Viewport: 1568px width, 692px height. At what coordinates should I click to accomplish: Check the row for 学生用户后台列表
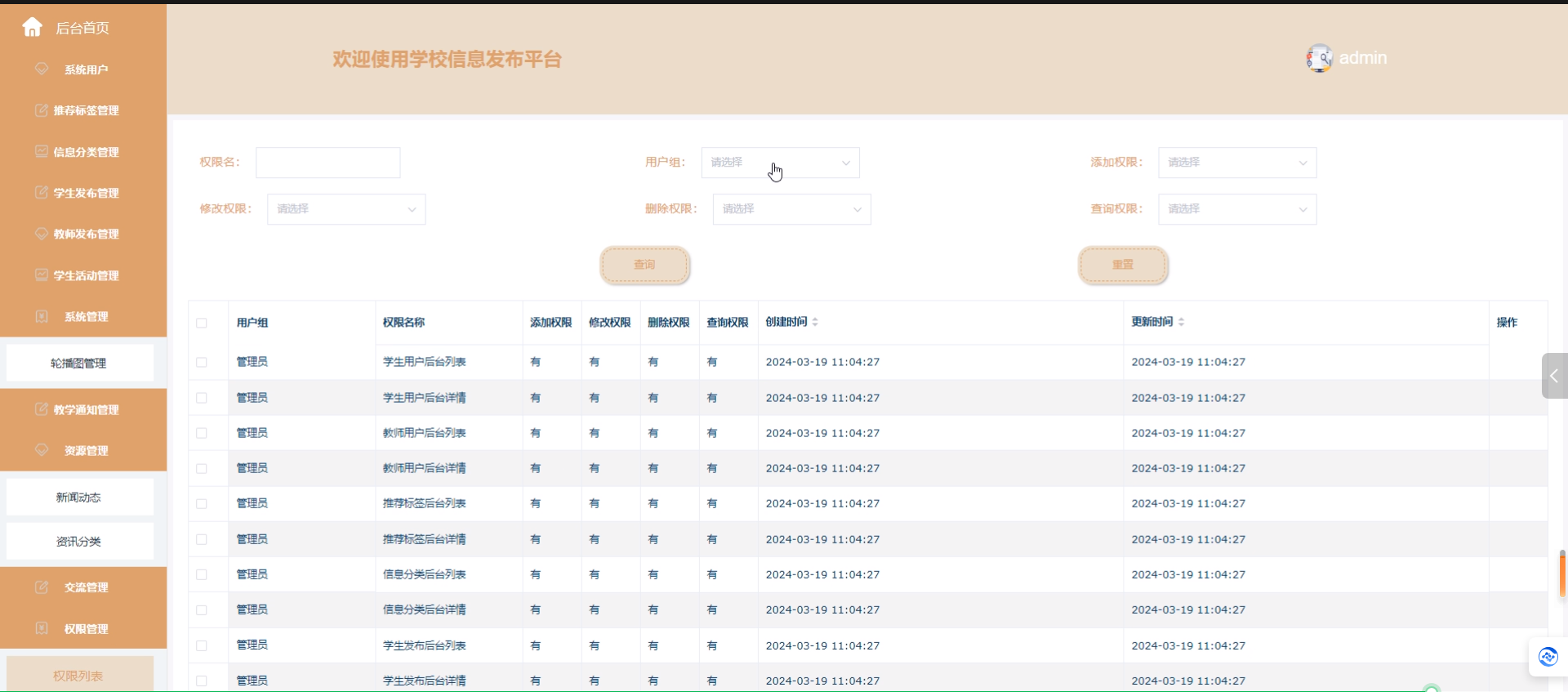point(202,362)
